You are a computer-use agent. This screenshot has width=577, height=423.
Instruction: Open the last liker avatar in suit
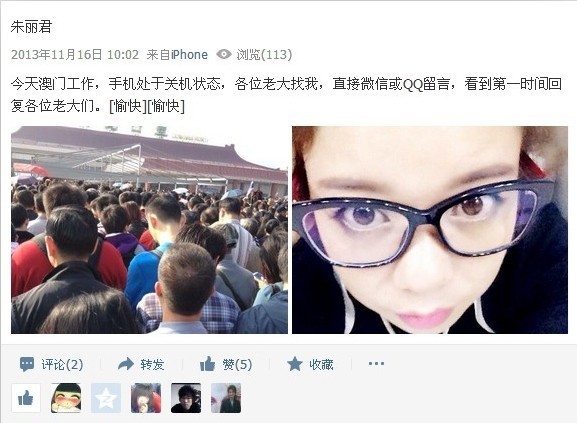click(226, 398)
